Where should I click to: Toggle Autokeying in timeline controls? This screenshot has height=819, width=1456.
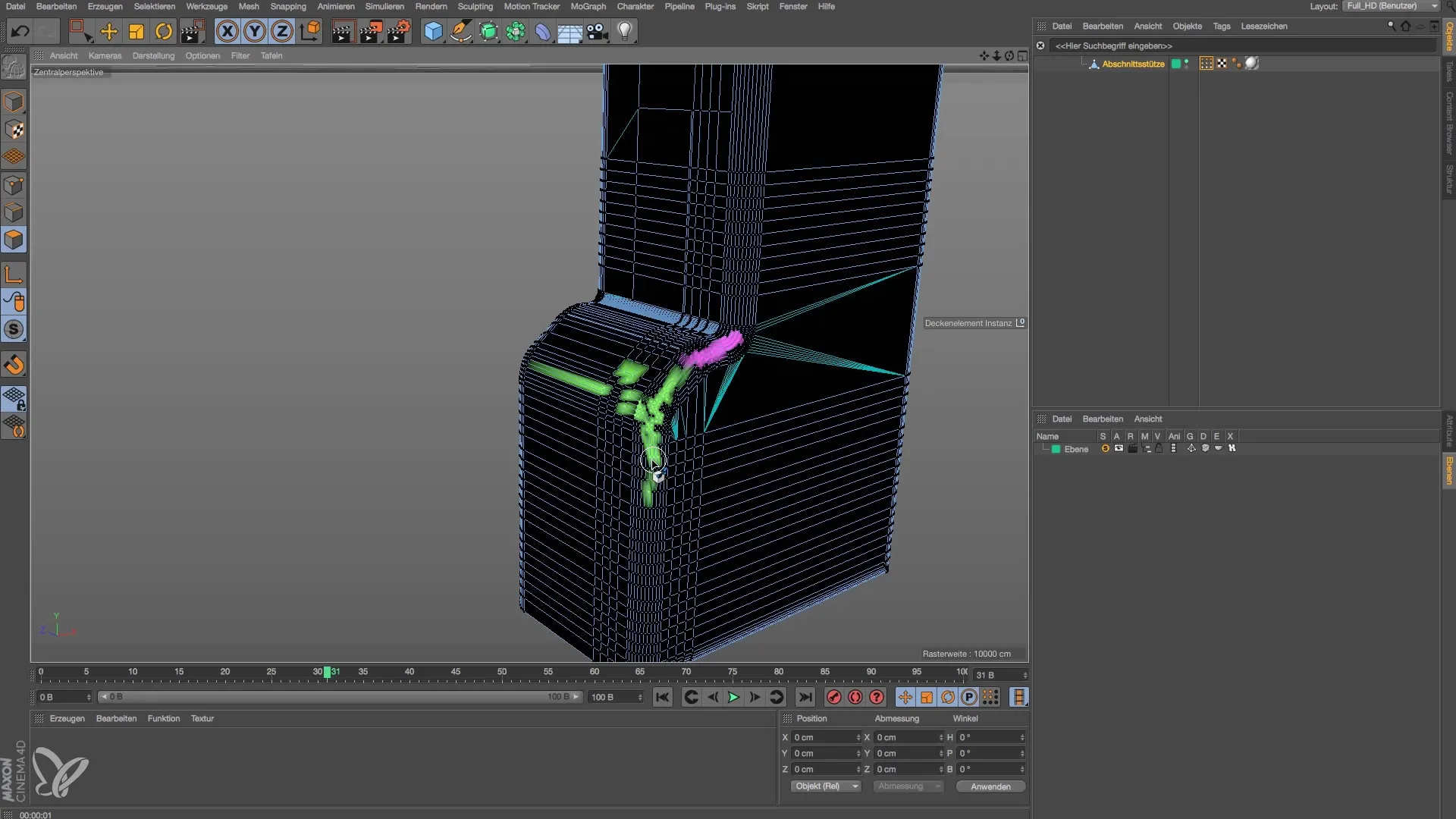point(855,697)
